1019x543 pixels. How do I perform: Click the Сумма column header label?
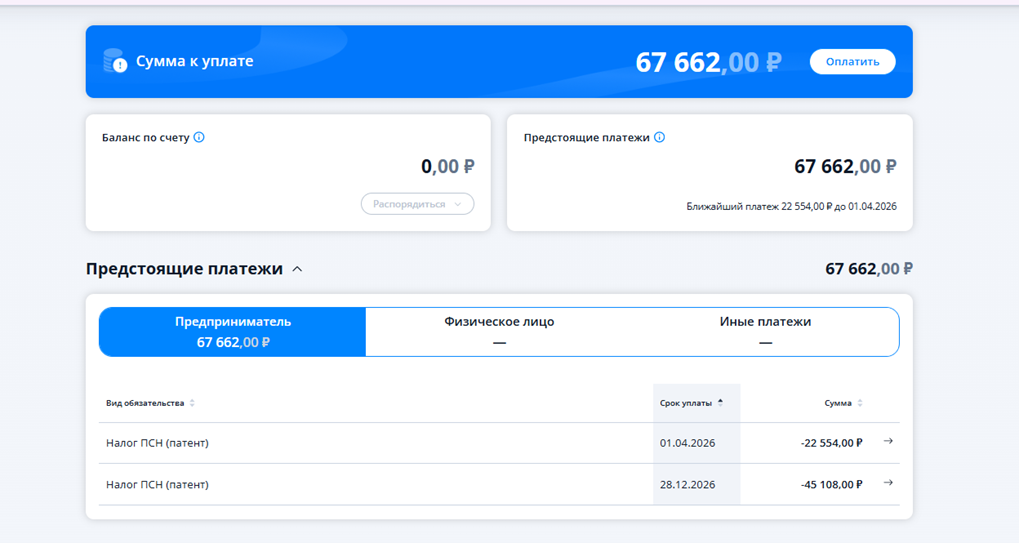click(838, 403)
